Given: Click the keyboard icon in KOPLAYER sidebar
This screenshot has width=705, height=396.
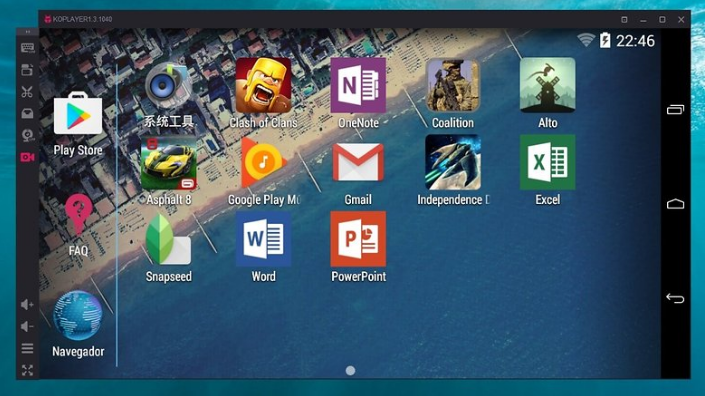Looking at the screenshot, I should tap(27, 48).
